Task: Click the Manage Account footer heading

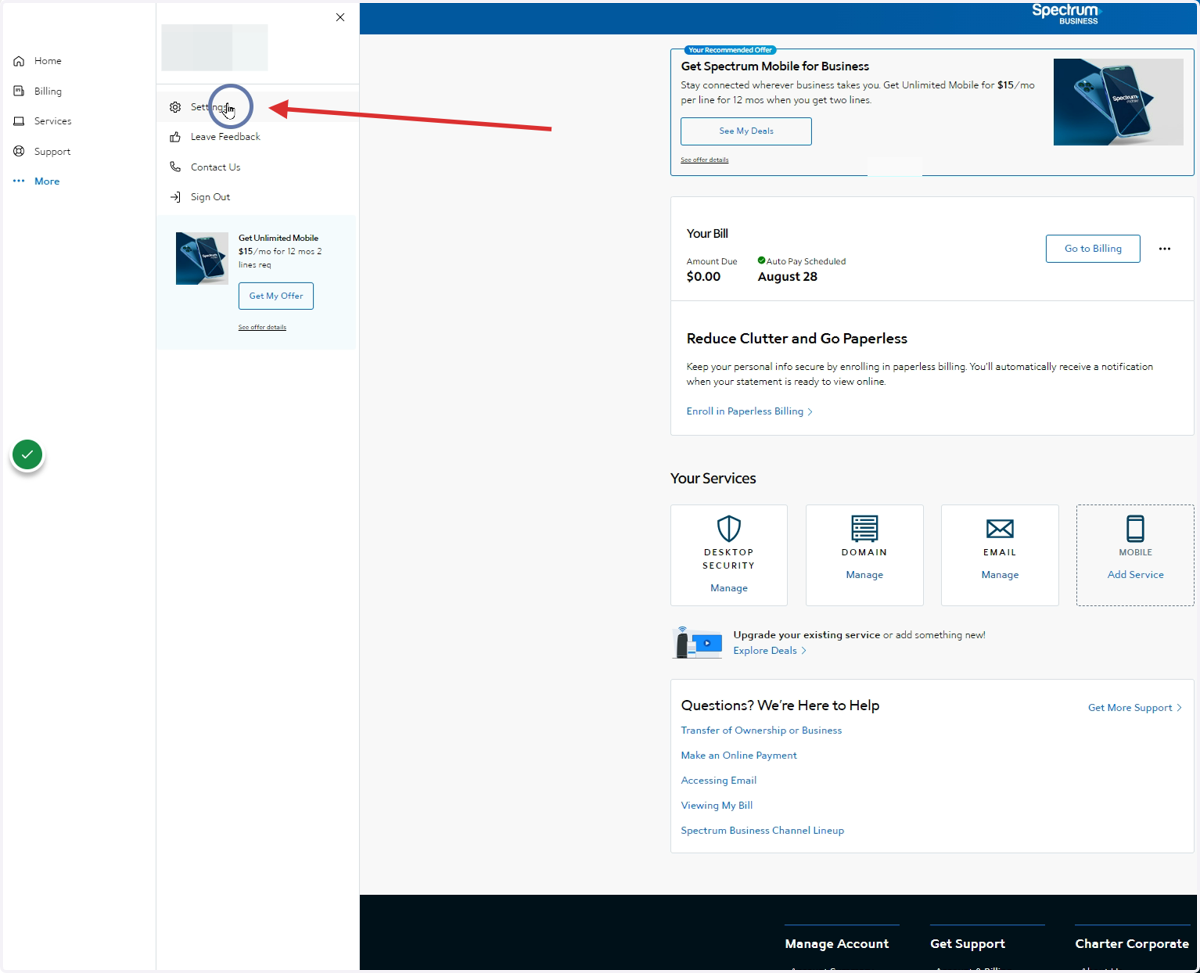Action: point(837,943)
